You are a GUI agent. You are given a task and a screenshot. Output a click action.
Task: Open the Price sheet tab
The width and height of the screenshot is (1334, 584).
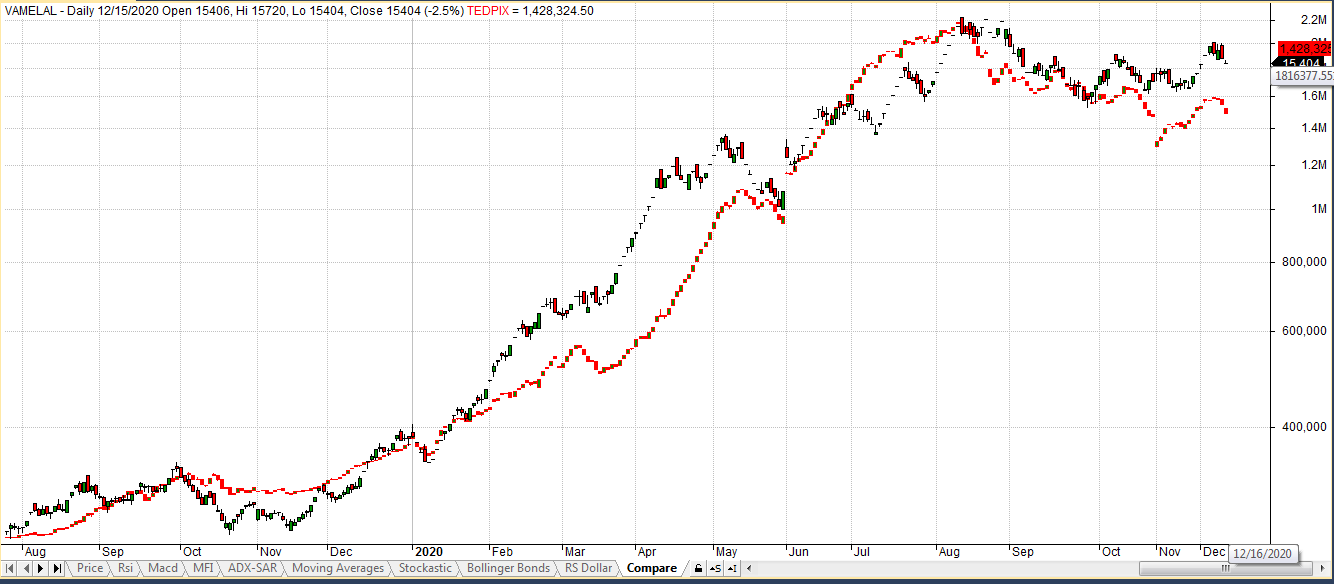tap(90, 569)
